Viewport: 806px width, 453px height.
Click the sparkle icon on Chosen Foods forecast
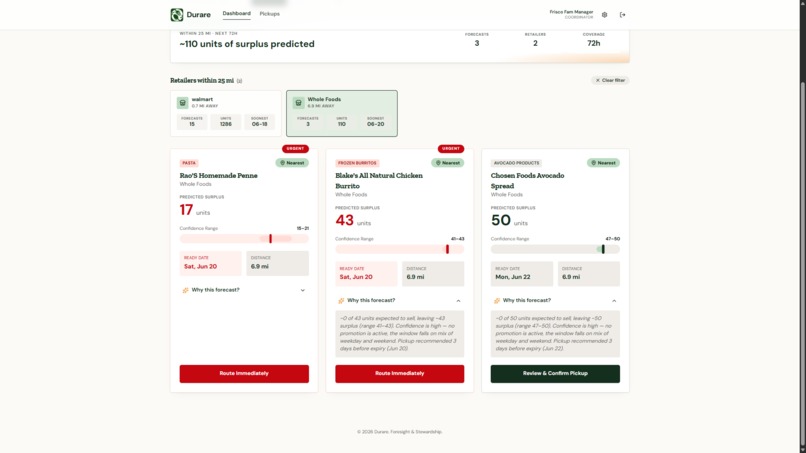(497, 301)
